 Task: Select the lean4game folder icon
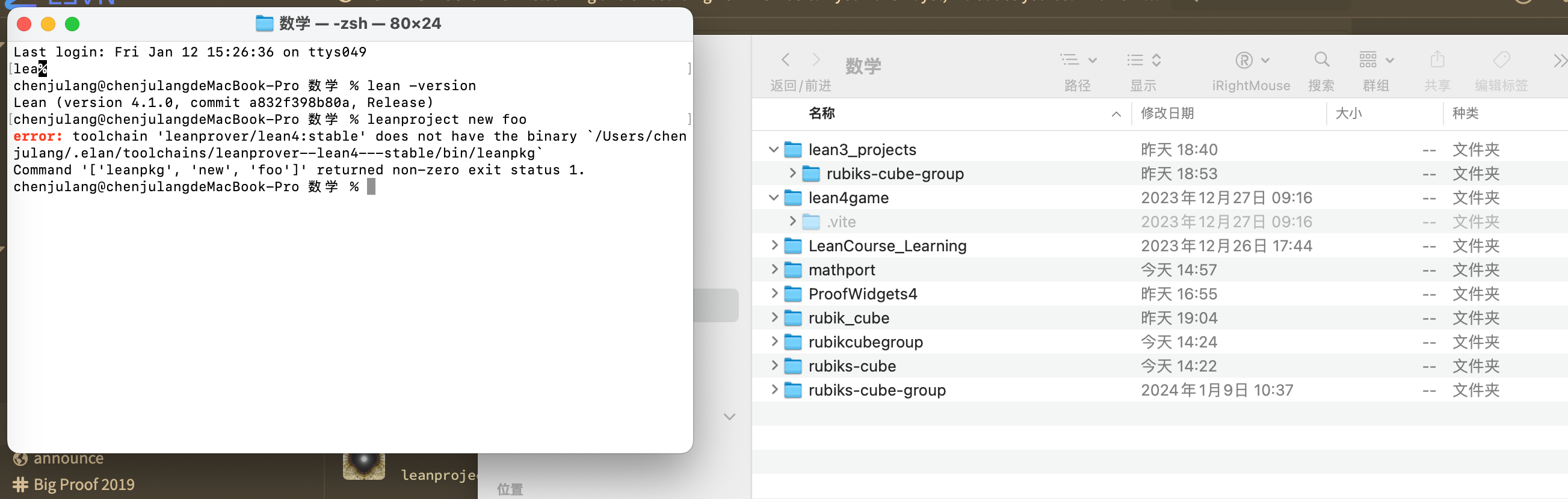tap(792, 197)
